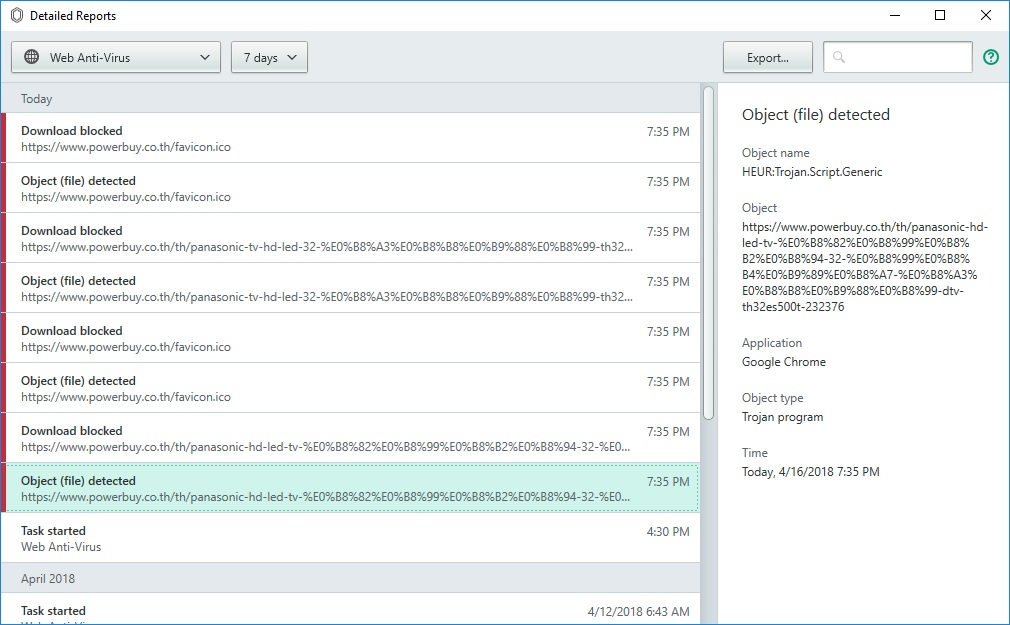
Task: Minimize the Detailed Reports window
Action: click(895, 15)
